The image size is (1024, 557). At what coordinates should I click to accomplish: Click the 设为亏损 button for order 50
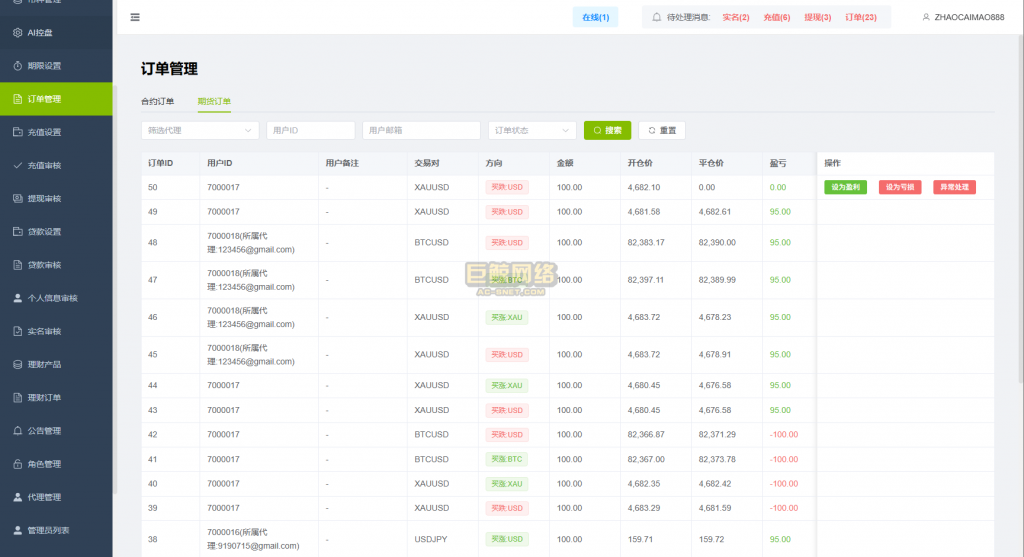coord(900,187)
